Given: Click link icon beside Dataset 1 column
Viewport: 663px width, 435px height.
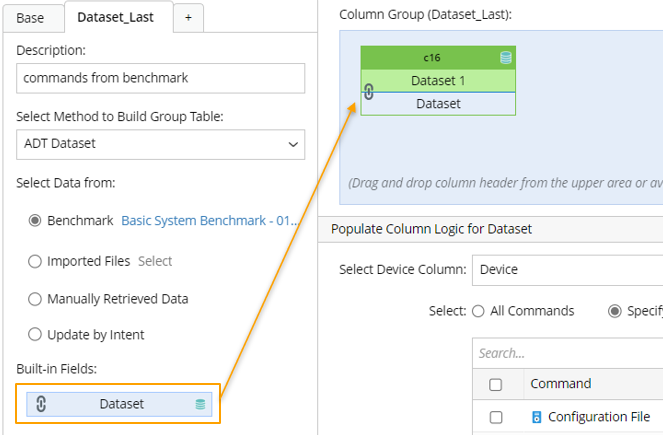Looking at the screenshot, I should pos(368,92).
